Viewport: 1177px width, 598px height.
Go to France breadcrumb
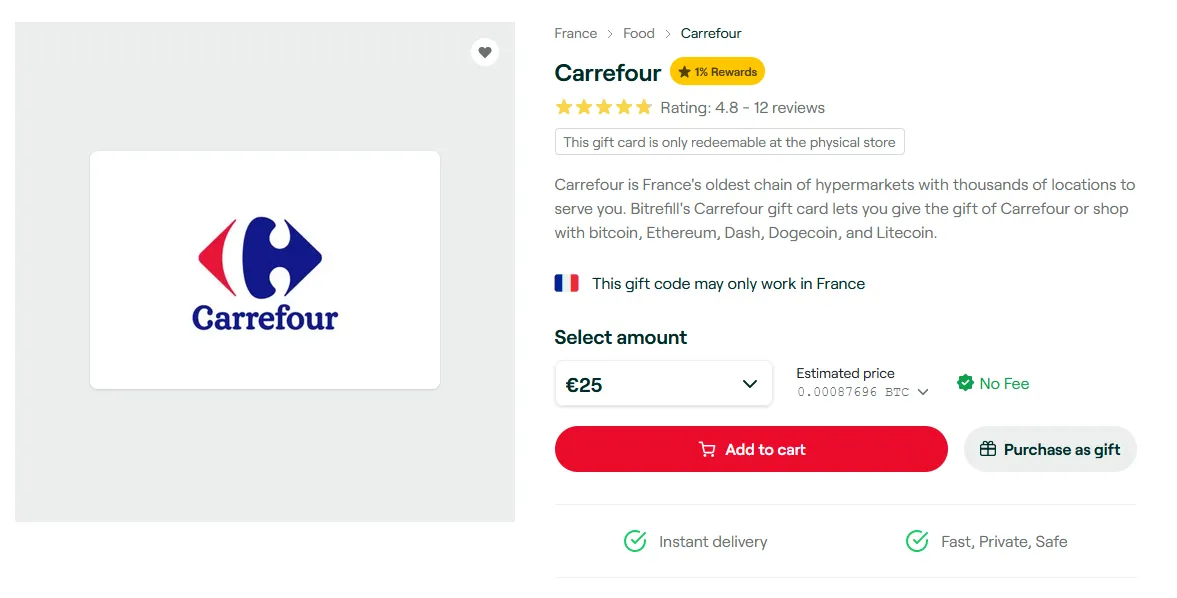[576, 33]
